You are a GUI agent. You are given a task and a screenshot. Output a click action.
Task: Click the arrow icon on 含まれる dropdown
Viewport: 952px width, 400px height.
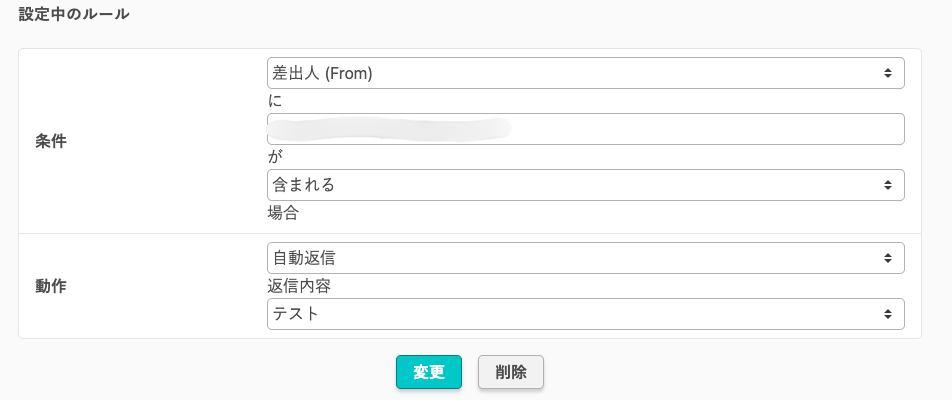coord(887,185)
